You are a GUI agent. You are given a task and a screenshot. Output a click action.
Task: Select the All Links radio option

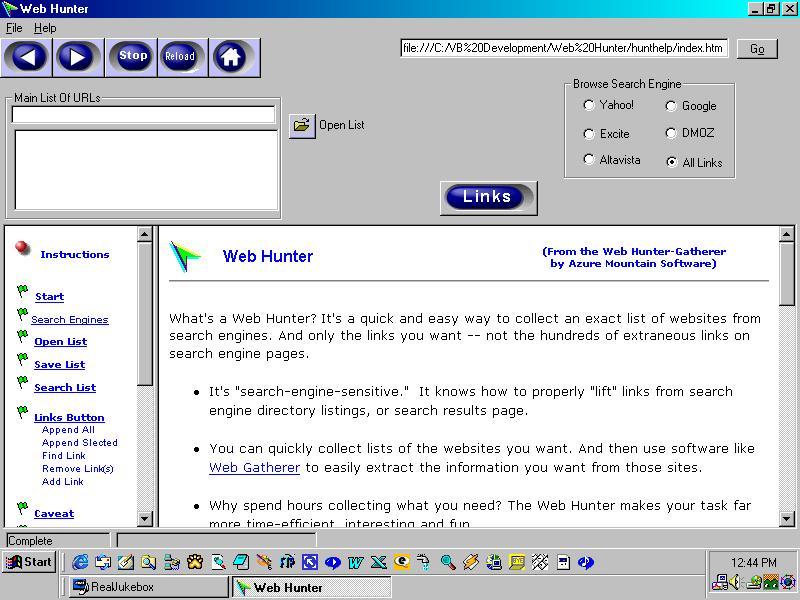tap(672, 162)
